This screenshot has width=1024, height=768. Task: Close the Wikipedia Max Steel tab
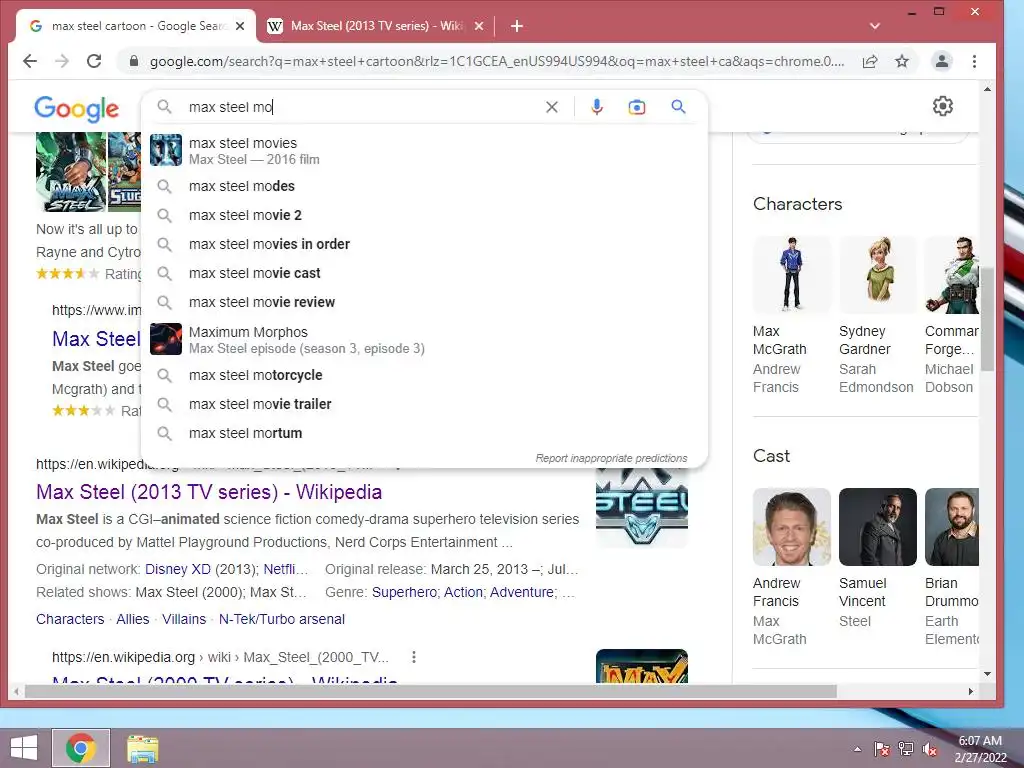click(479, 26)
